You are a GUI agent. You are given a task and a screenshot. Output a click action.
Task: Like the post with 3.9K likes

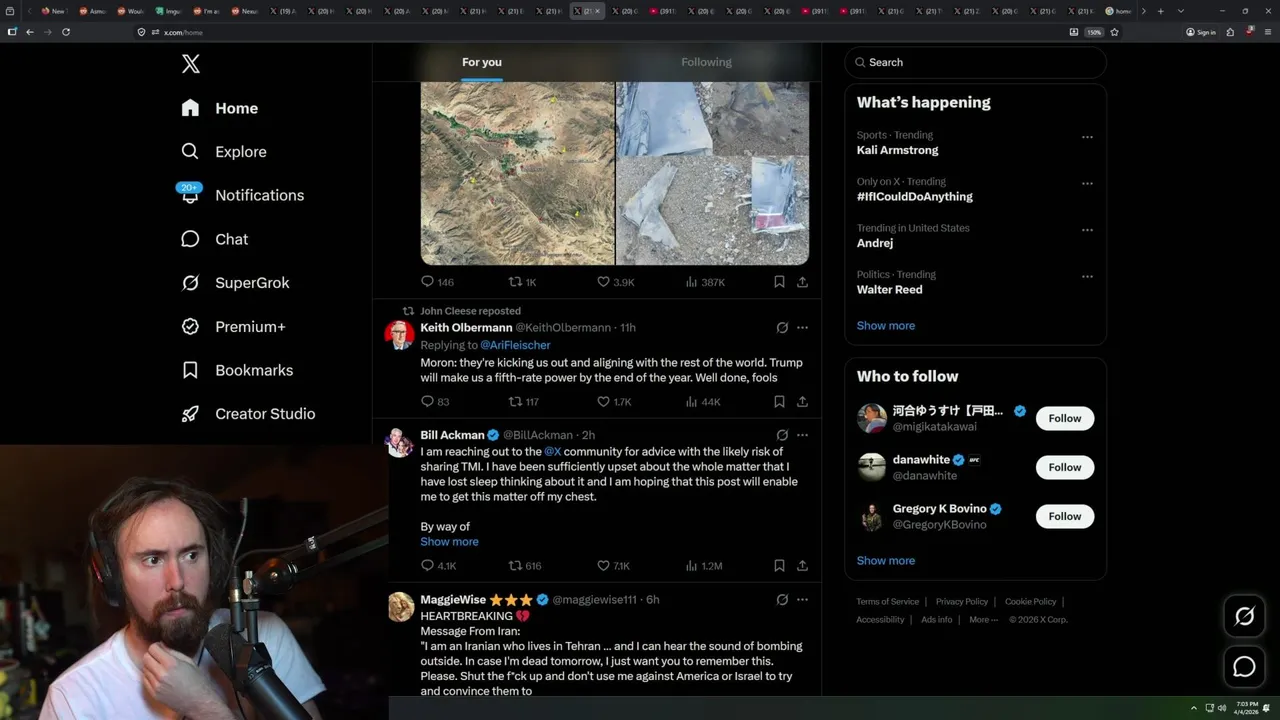[x=615, y=282]
